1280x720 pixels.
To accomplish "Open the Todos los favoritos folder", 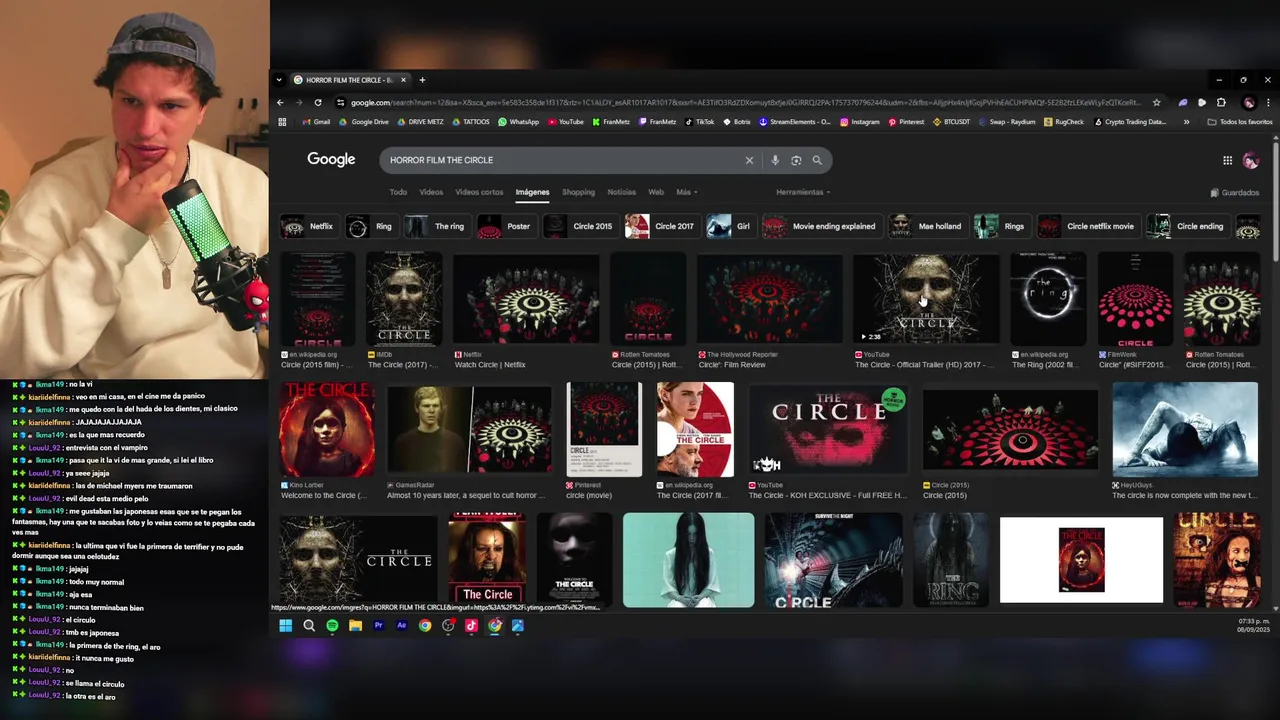I will pyautogui.click(x=1240, y=122).
